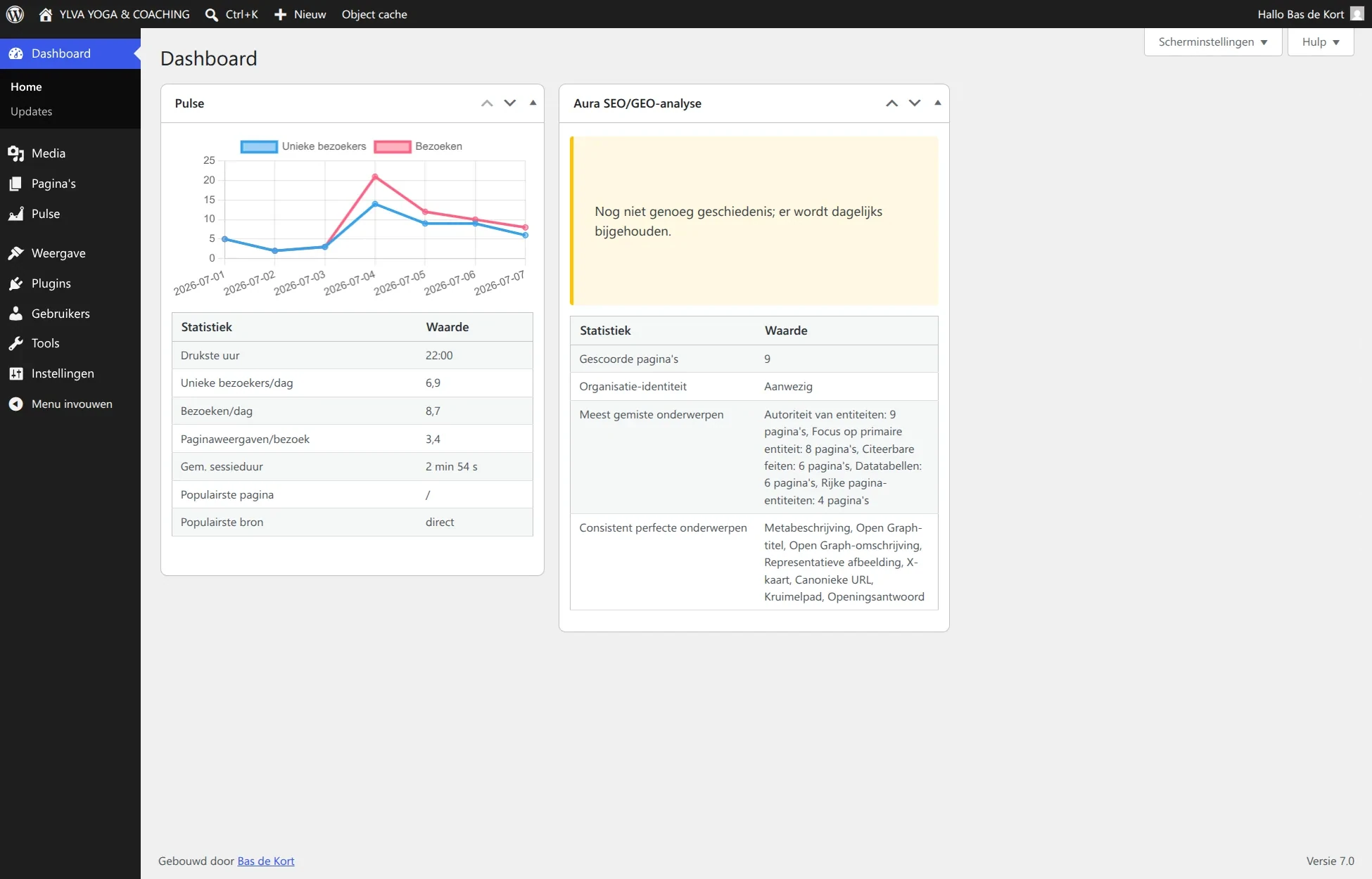Collapse the sidebar with Menu invouwen
The width and height of the screenshot is (1372, 879).
click(x=70, y=404)
